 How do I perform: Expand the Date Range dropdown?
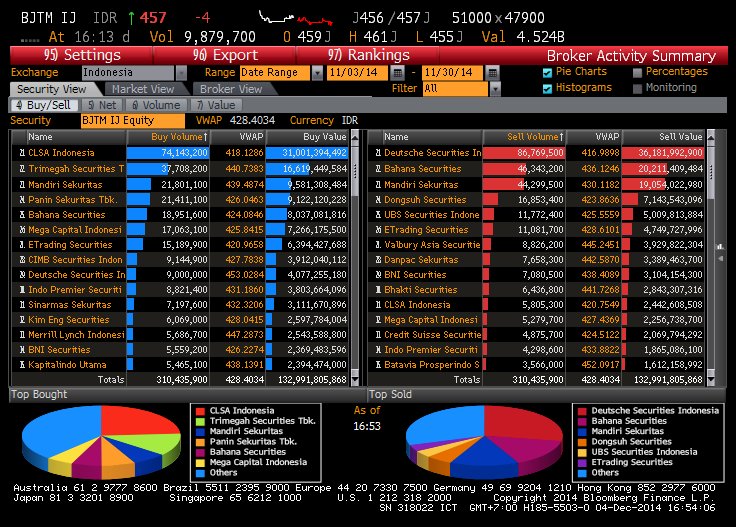click(317, 73)
